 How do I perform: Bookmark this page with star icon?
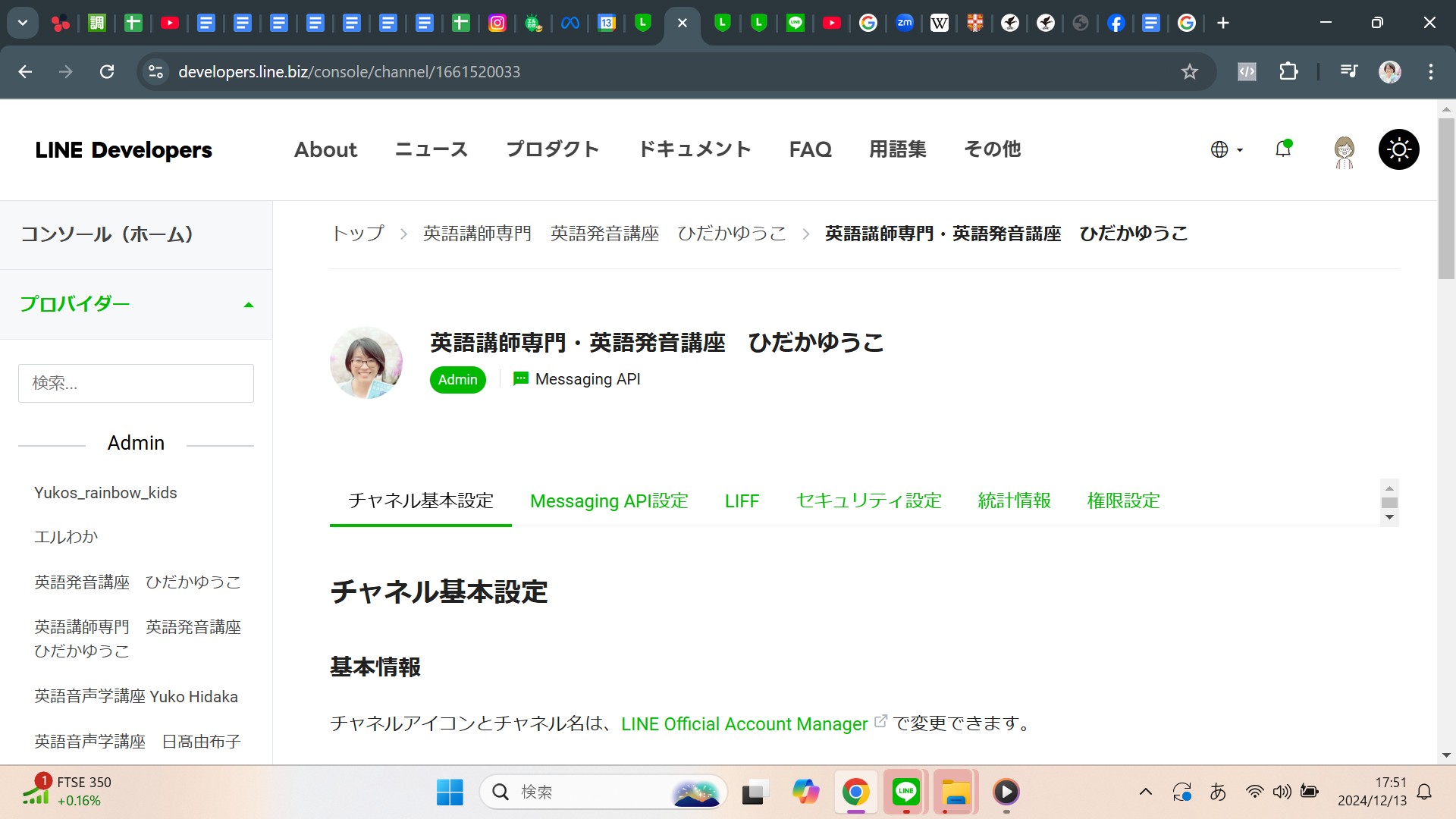point(1189,71)
